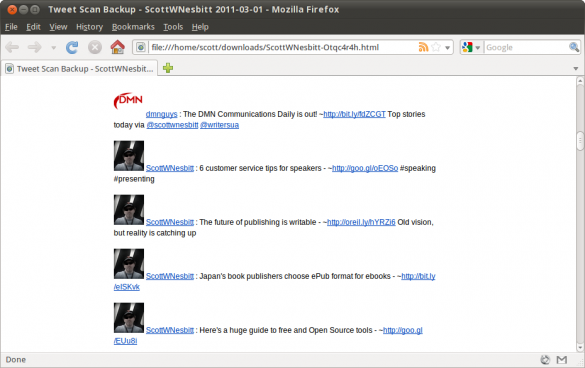The height and width of the screenshot is (368, 585).
Task: Open a new tab with the plus icon
Action: tap(168, 68)
